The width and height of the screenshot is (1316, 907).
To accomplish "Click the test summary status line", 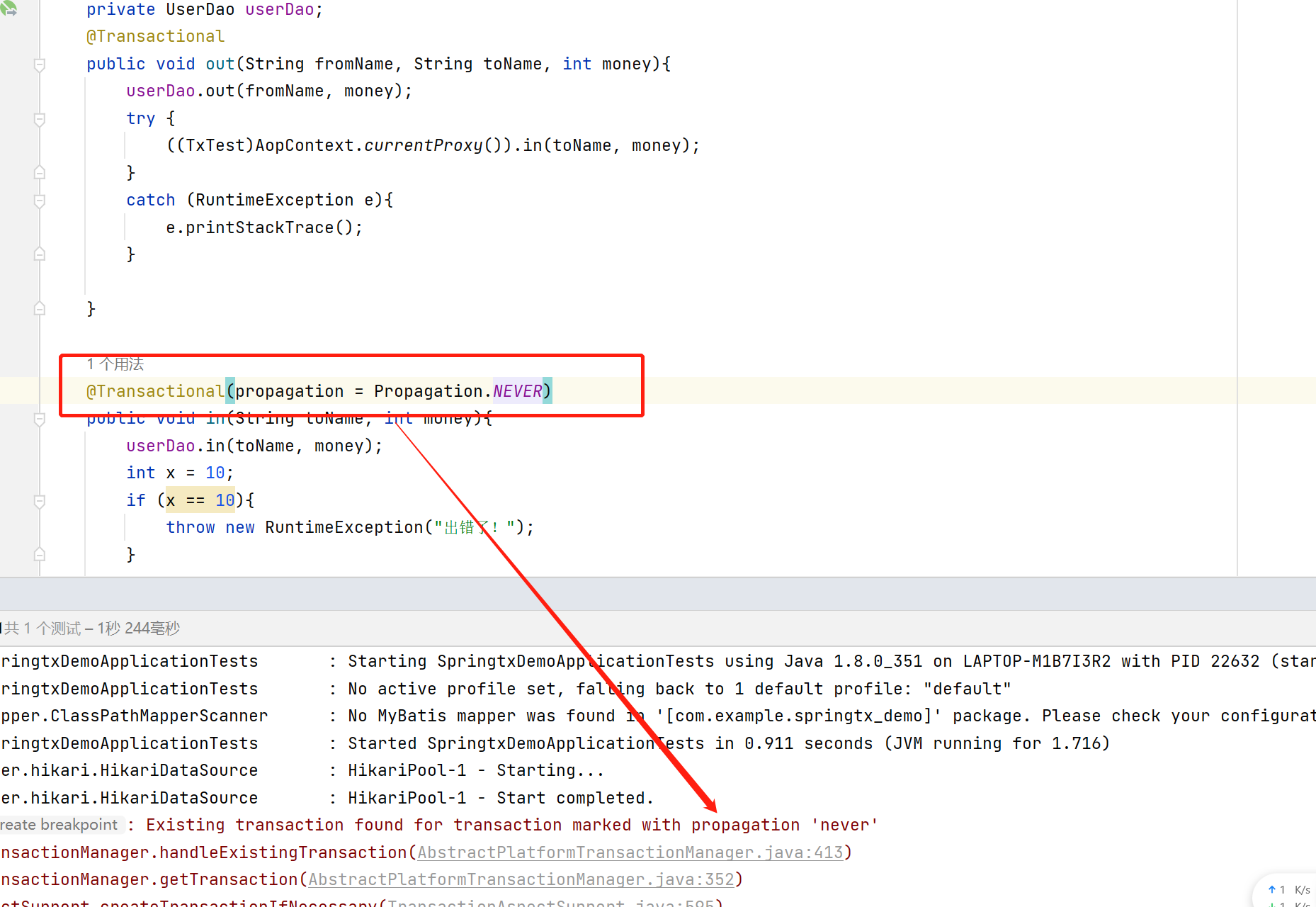I will pos(92,629).
